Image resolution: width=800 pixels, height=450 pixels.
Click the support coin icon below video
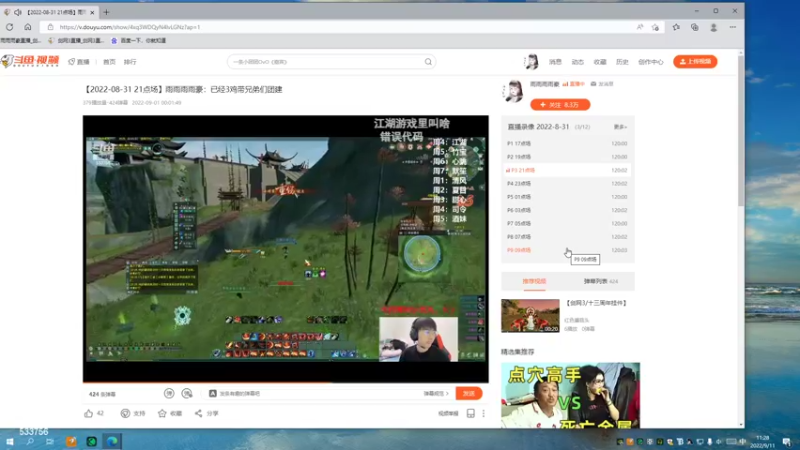pos(125,413)
